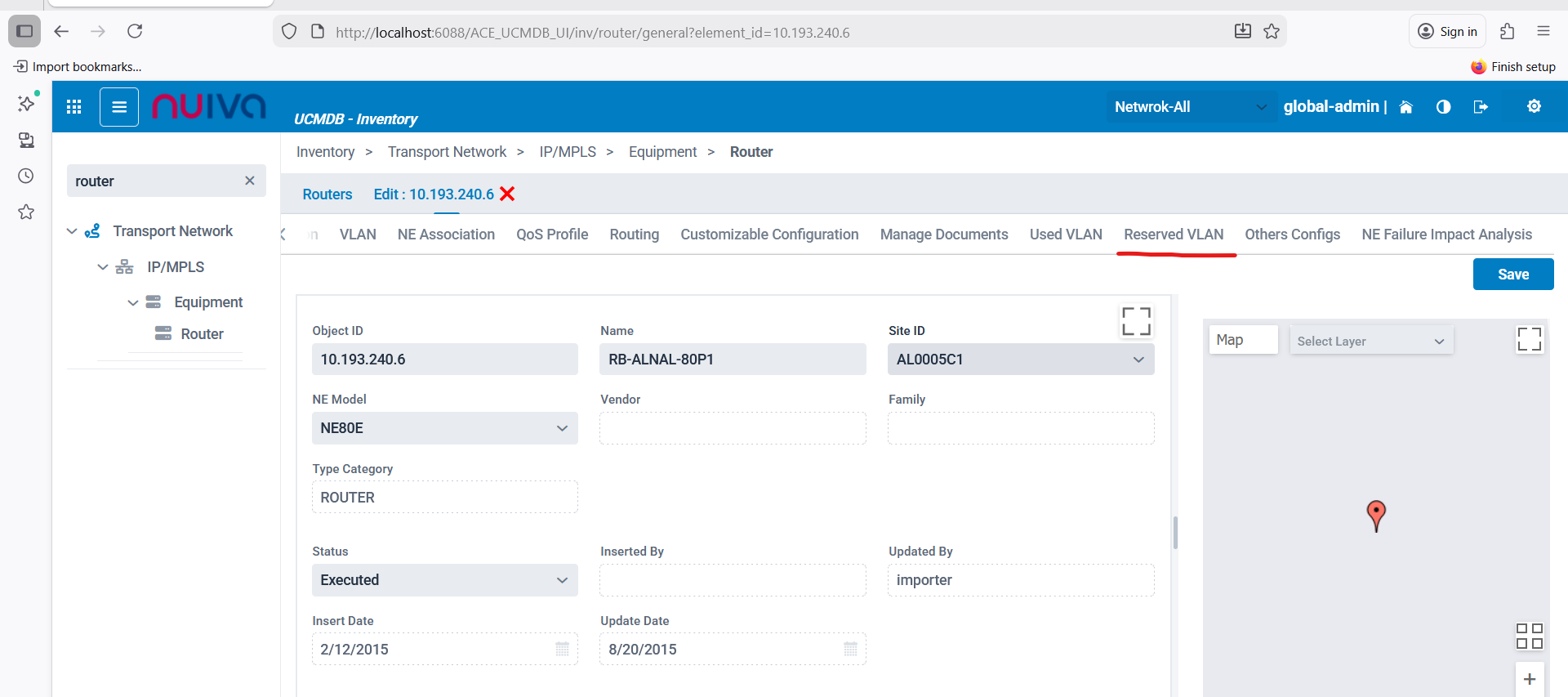This screenshot has height=697, width=1568.
Task: Go to home via house icon
Action: pos(1405,107)
